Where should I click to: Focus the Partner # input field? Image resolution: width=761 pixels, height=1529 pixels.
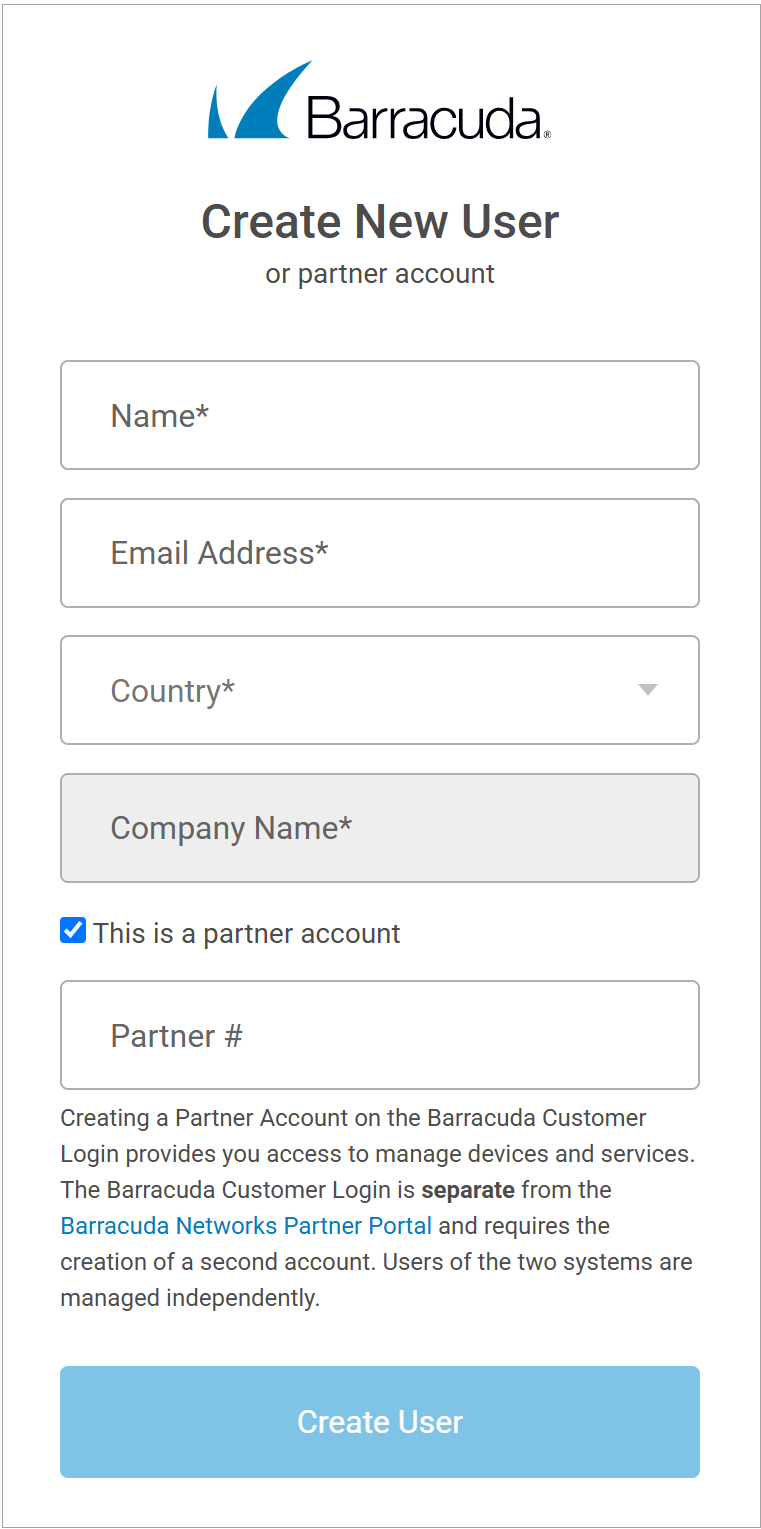[380, 1035]
